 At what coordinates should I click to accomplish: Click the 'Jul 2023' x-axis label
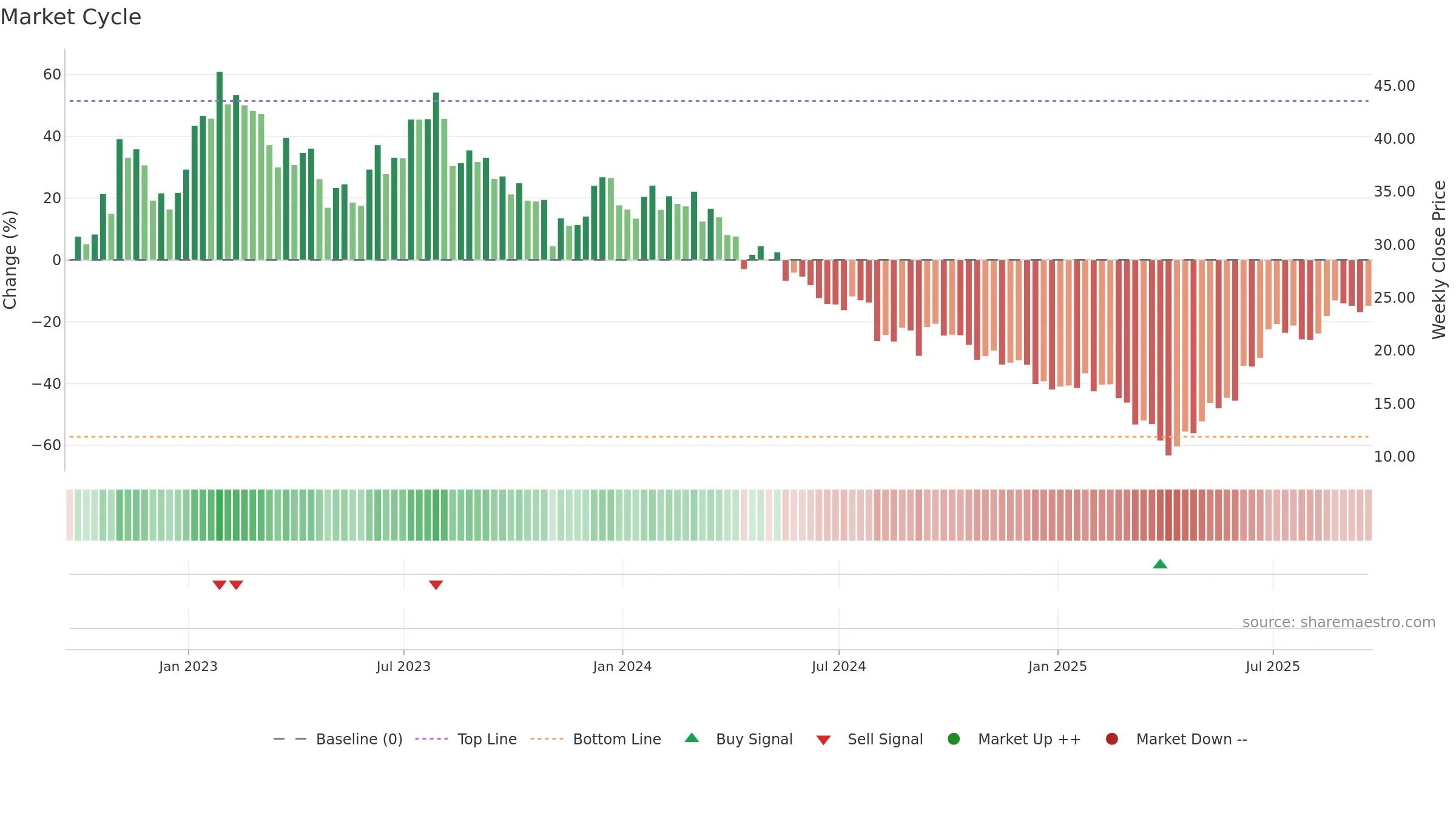[x=403, y=667]
